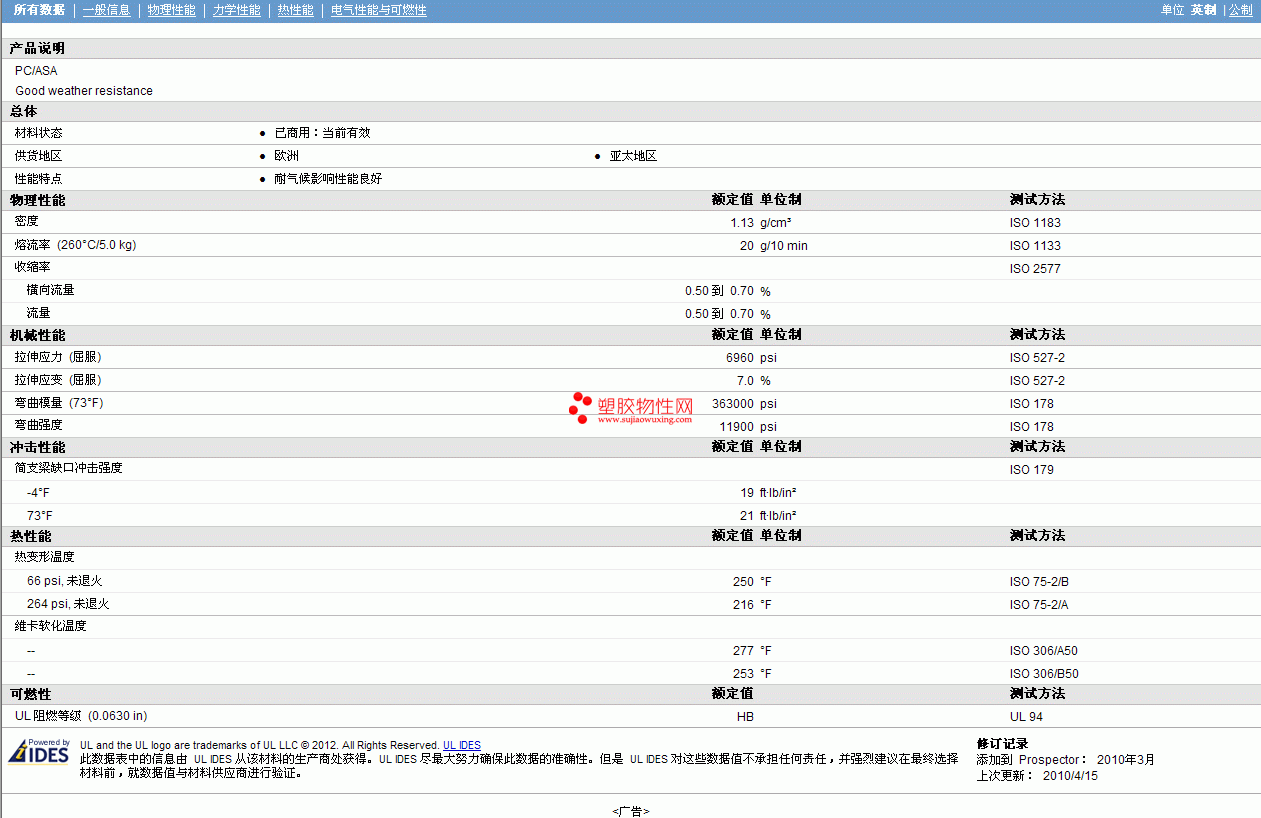This screenshot has height=818, width=1261.
Task: Click '66 psi, 未退火' row label
Action: tap(64, 581)
